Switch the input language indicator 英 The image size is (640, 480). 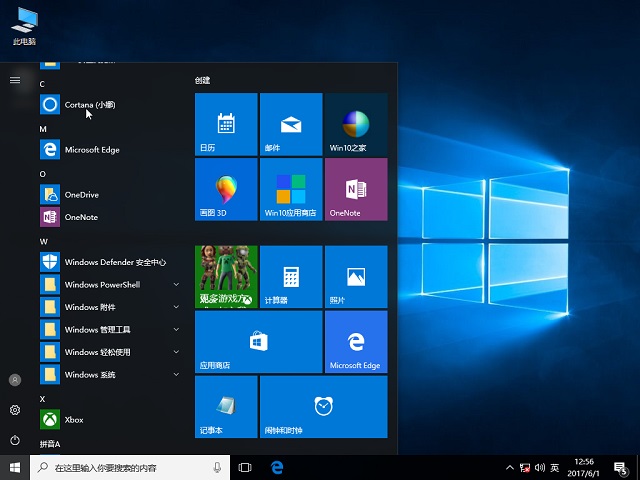[554, 468]
